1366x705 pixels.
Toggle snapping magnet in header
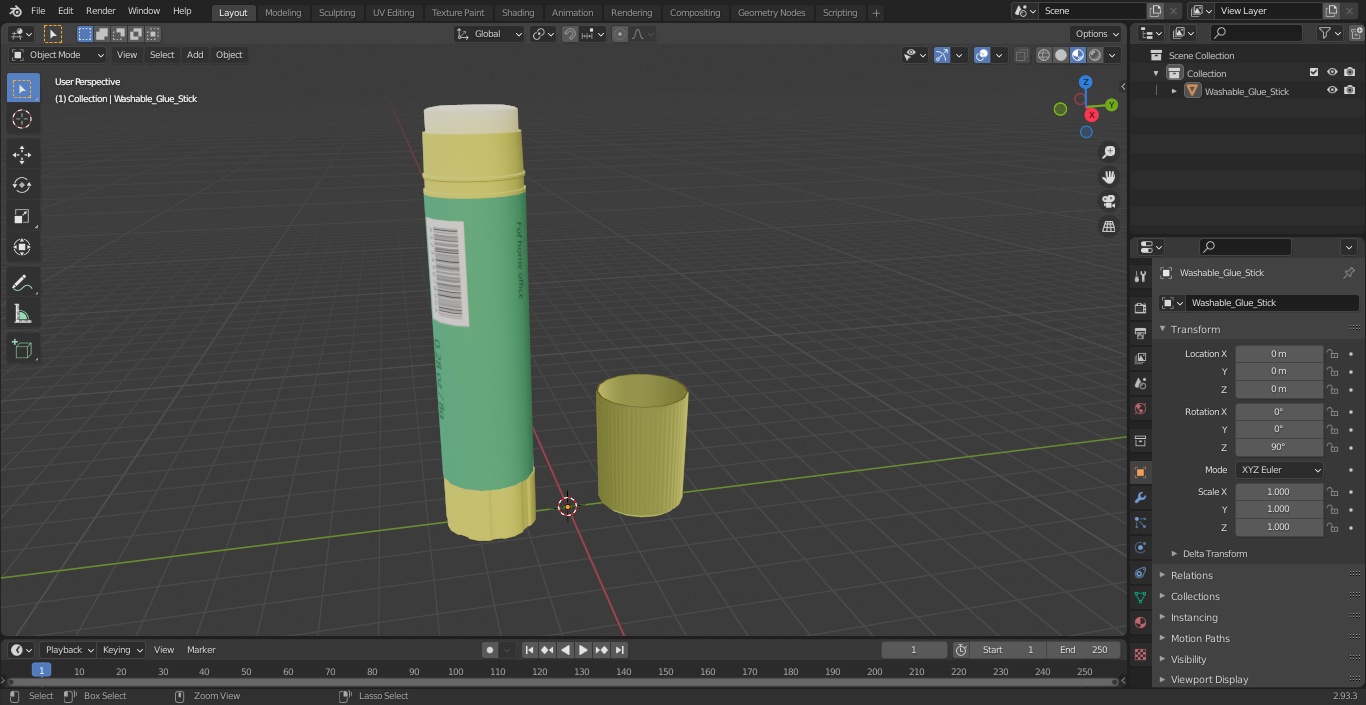570,34
